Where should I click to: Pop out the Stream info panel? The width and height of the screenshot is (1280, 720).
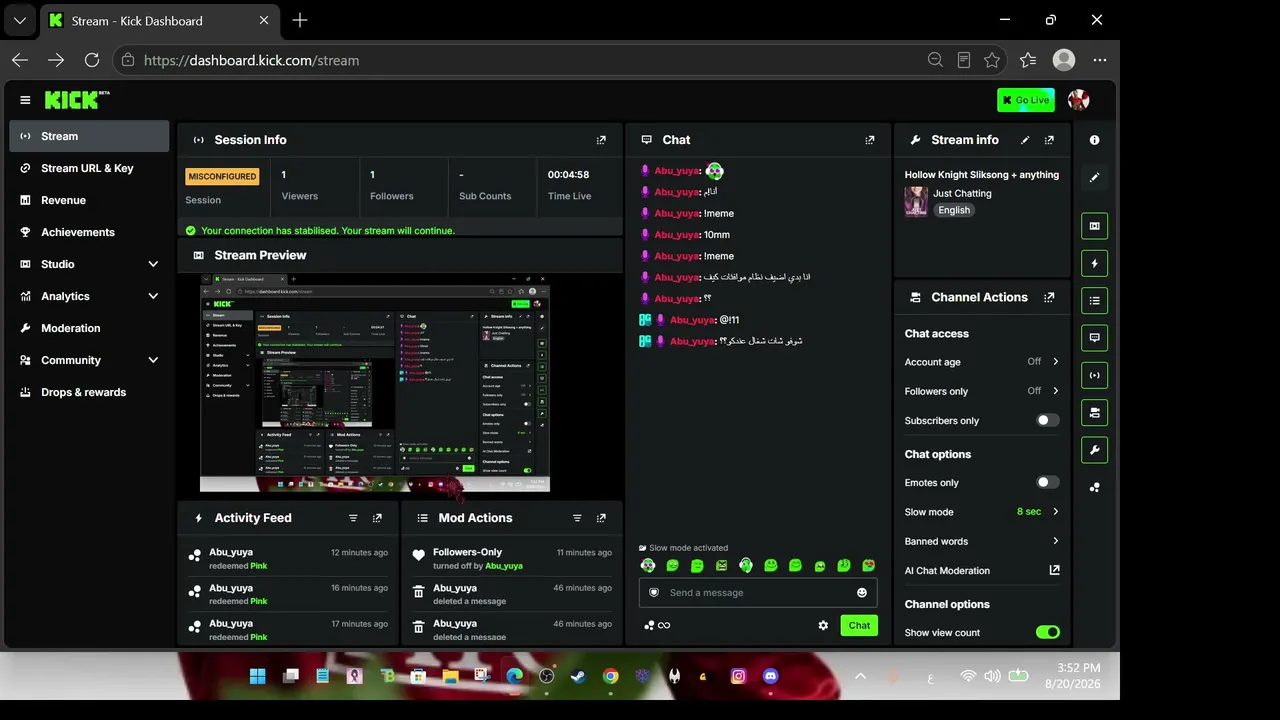tap(1049, 140)
